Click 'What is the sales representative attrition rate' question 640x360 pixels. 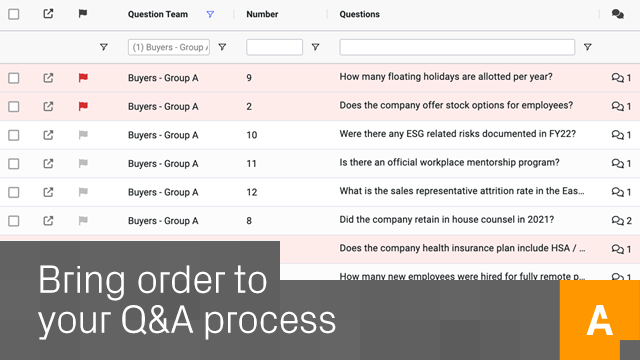tap(462, 191)
